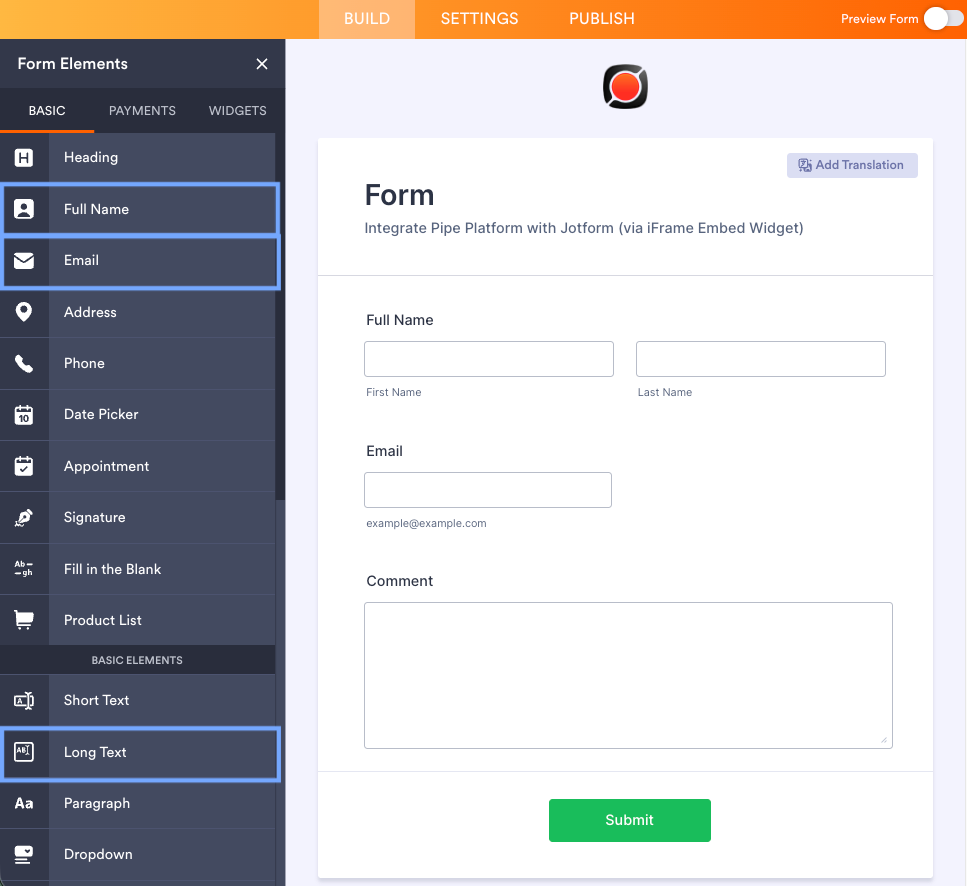Click the Form Elements panel scrollbar
This screenshot has height=886, width=967.
coord(280,316)
